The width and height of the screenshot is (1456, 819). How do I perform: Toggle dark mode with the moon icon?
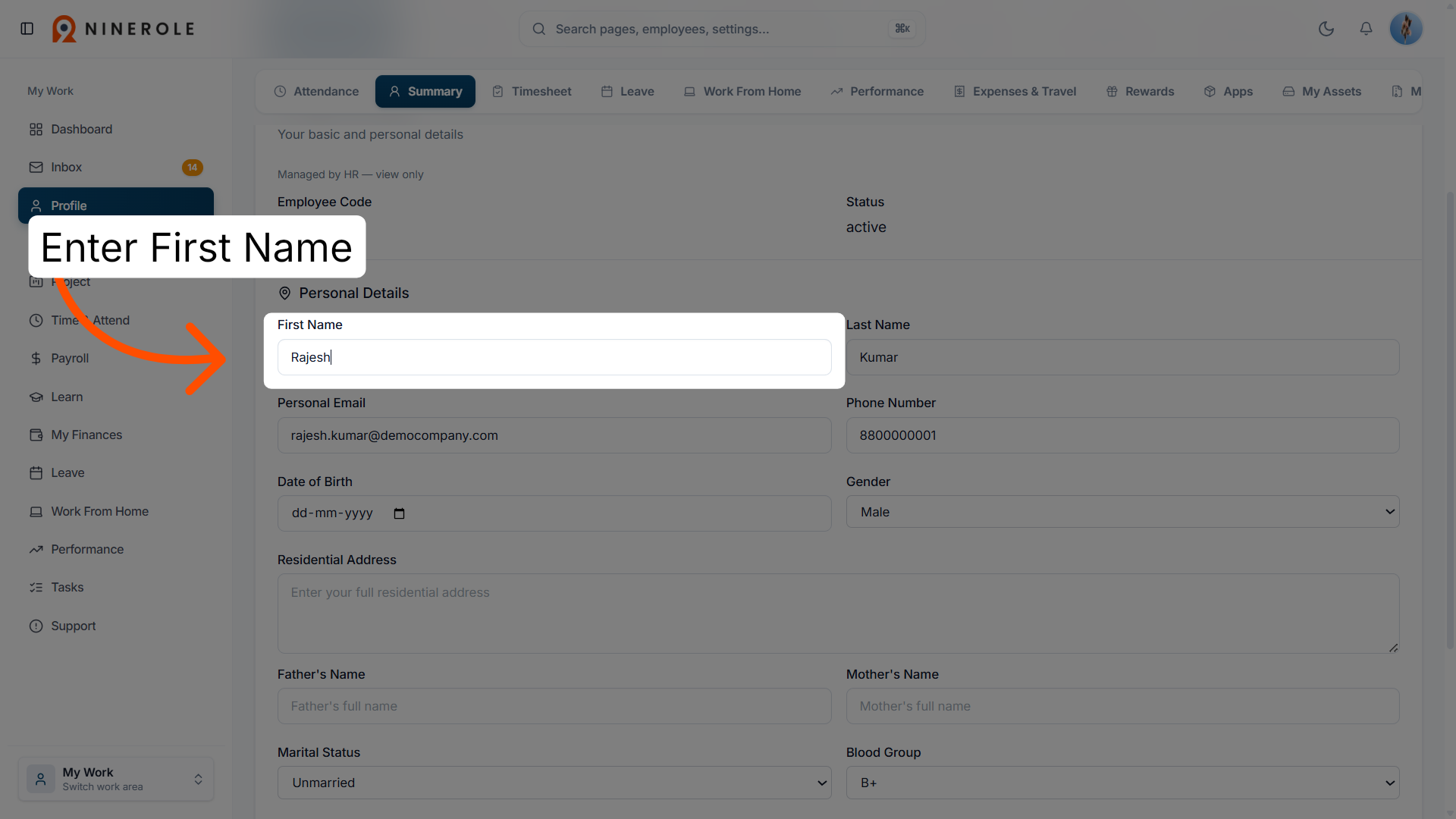pyautogui.click(x=1326, y=29)
